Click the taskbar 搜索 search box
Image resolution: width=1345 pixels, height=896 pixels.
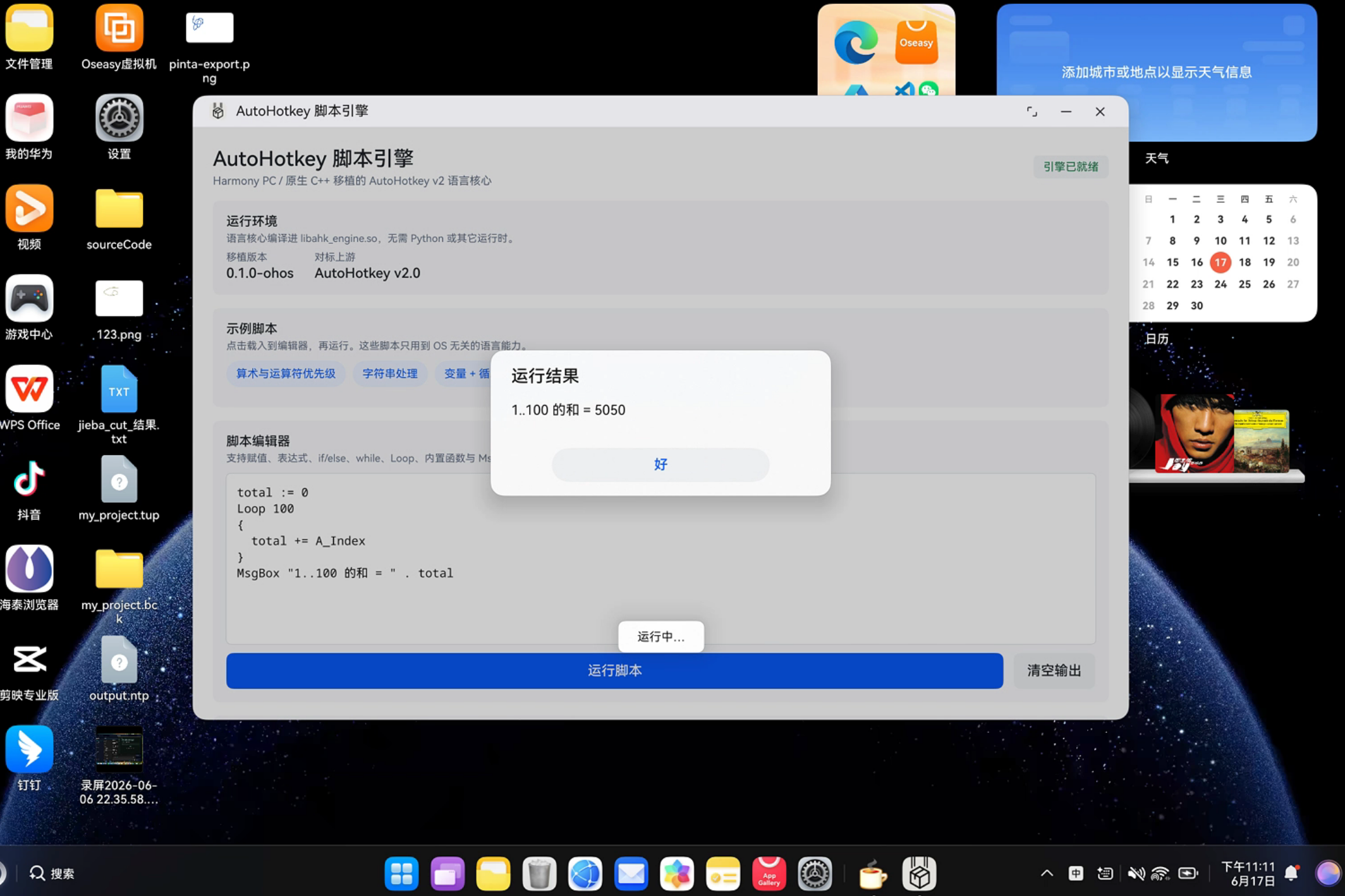point(52,873)
